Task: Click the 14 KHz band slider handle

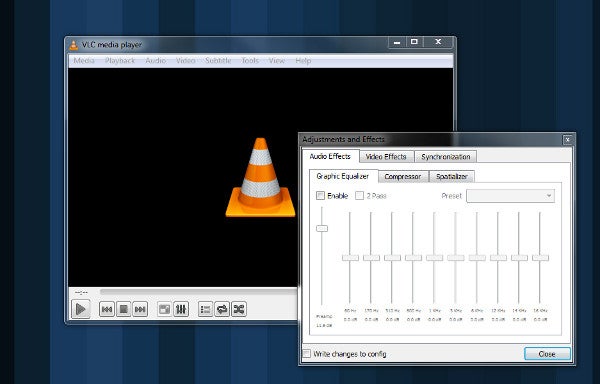Action: tap(519, 258)
